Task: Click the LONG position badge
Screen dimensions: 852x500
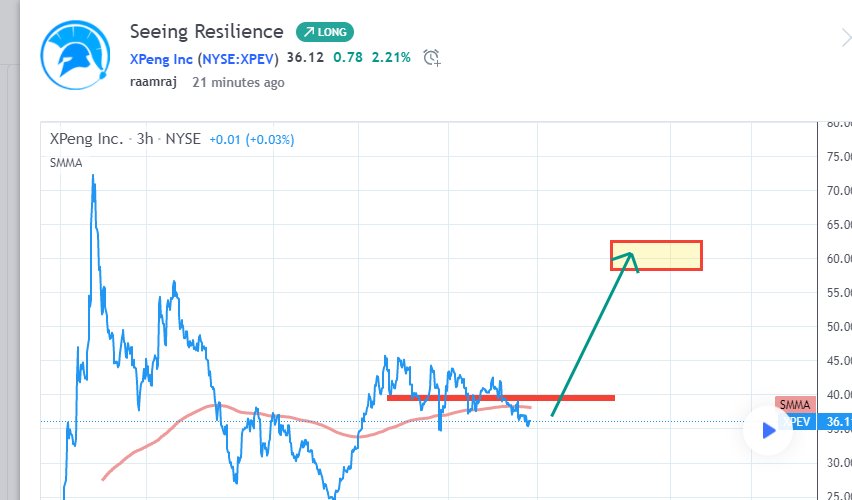Action: pos(325,32)
